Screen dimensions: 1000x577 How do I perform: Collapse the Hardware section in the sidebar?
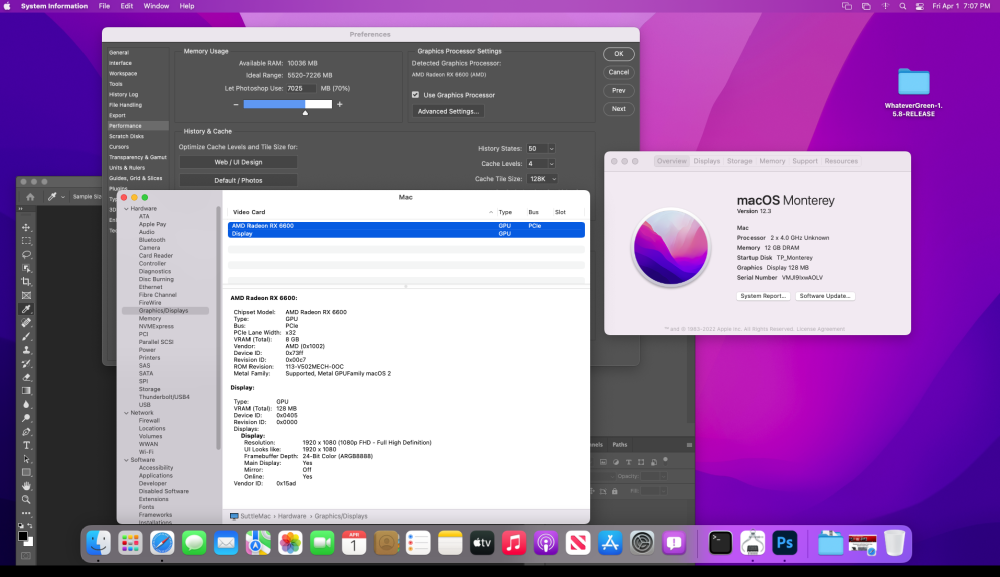click(x=126, y=208)
